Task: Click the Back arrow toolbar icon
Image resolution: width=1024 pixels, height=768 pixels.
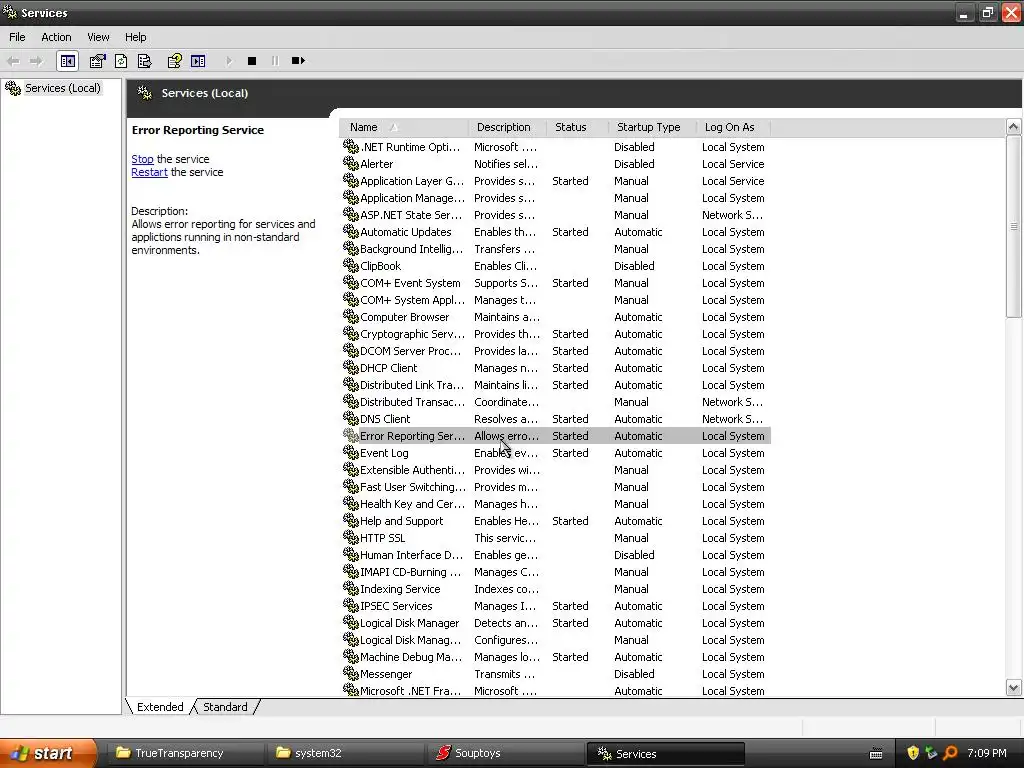Action: point(13,61)
